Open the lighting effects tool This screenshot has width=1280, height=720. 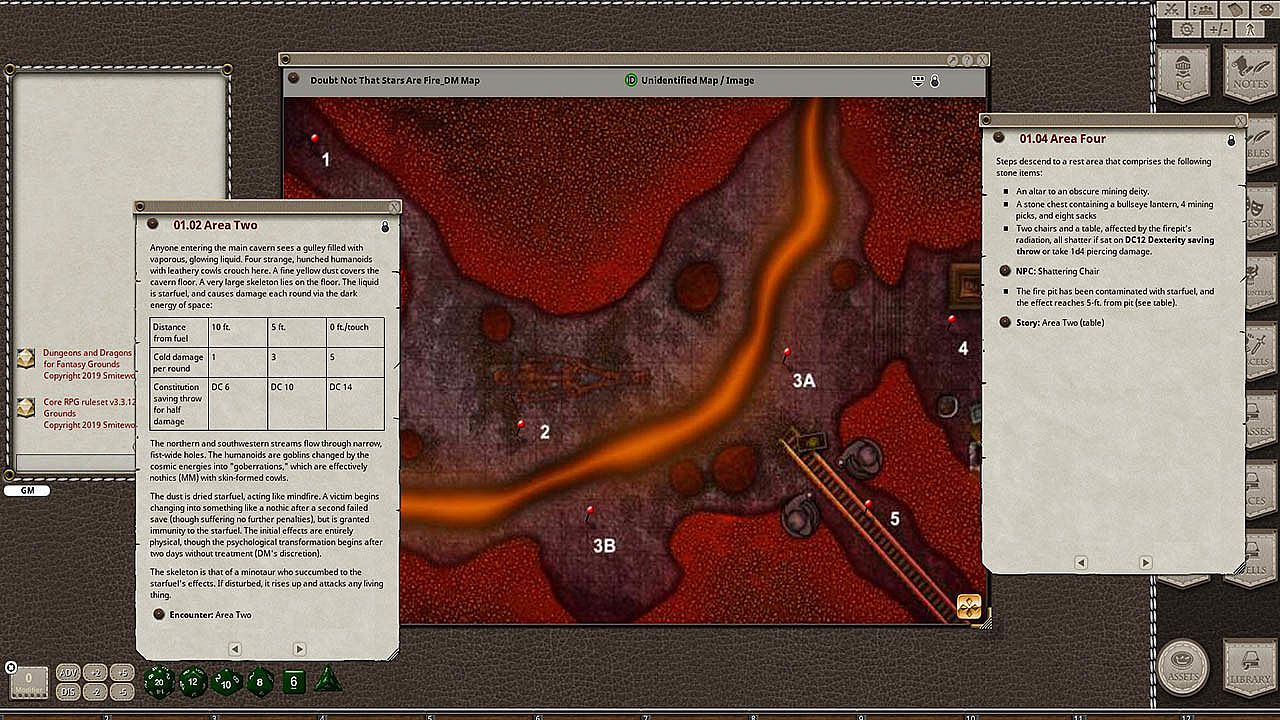(x=1250, y=29)
